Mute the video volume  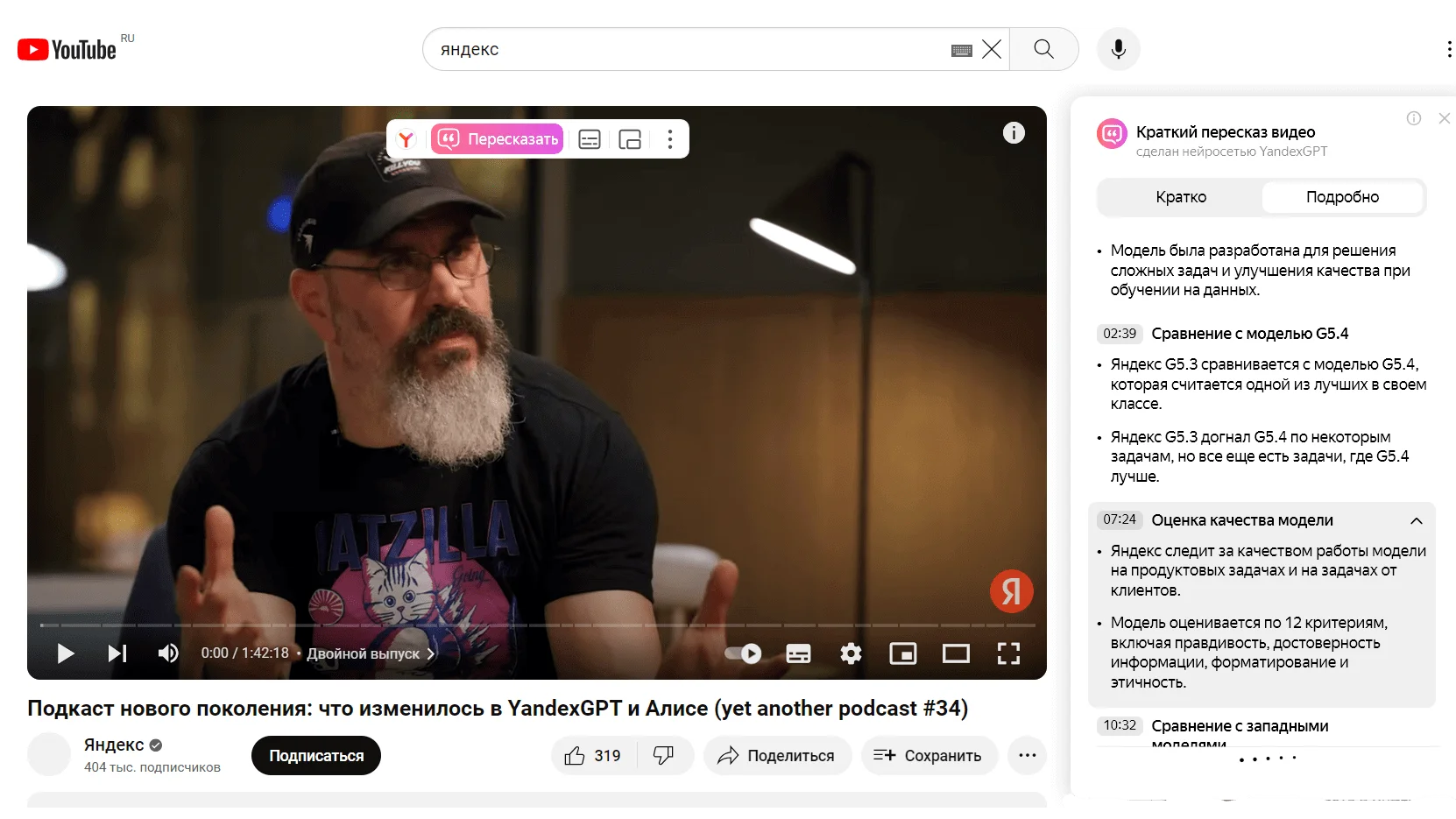pyautogui.click(x=167, y=653)
